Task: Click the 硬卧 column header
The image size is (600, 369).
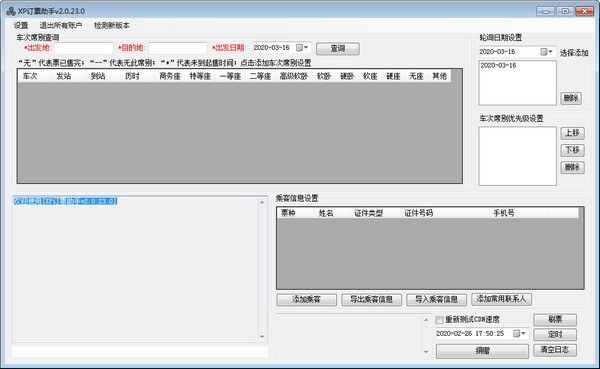Action: click(347, 76)
